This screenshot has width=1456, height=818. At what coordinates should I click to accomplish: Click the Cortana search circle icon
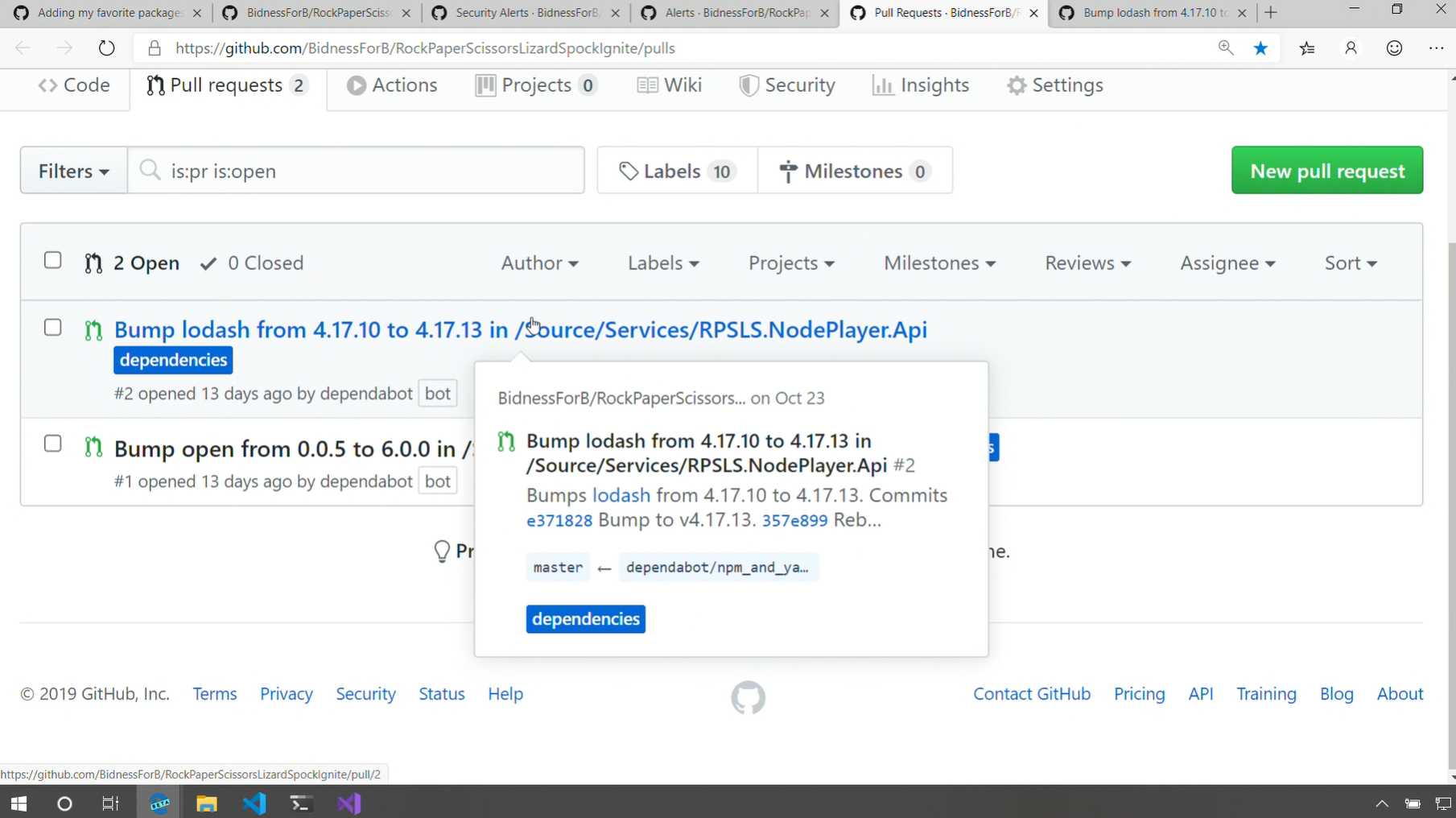(64, 804)
